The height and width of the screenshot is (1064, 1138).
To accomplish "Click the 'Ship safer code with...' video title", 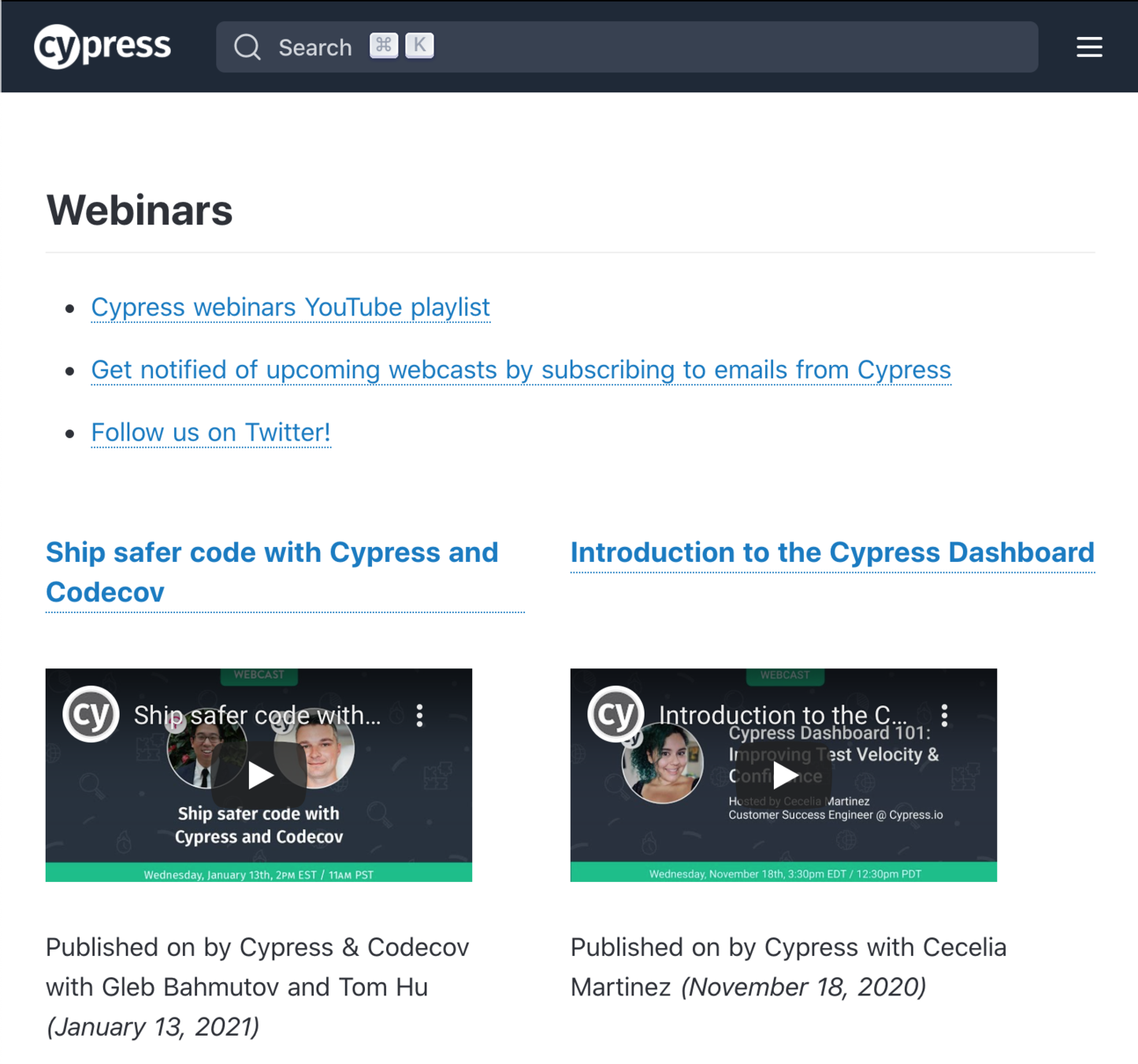I will click(x=257, y=715).
